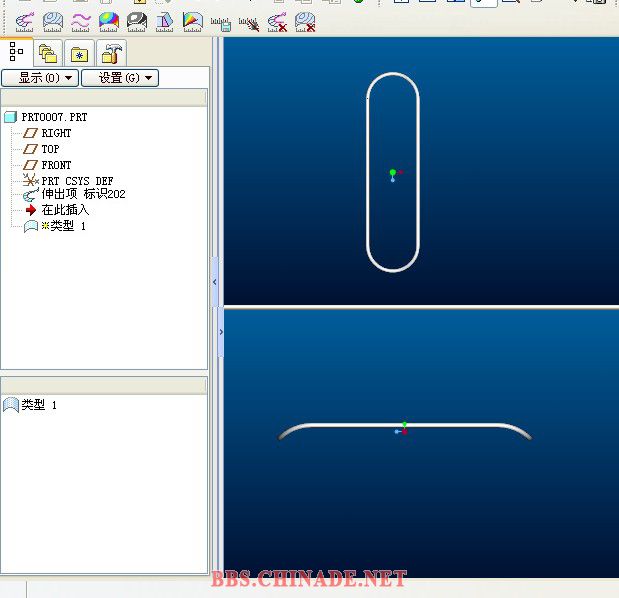Select the rainbow triangle slope analysis tool

193,22
